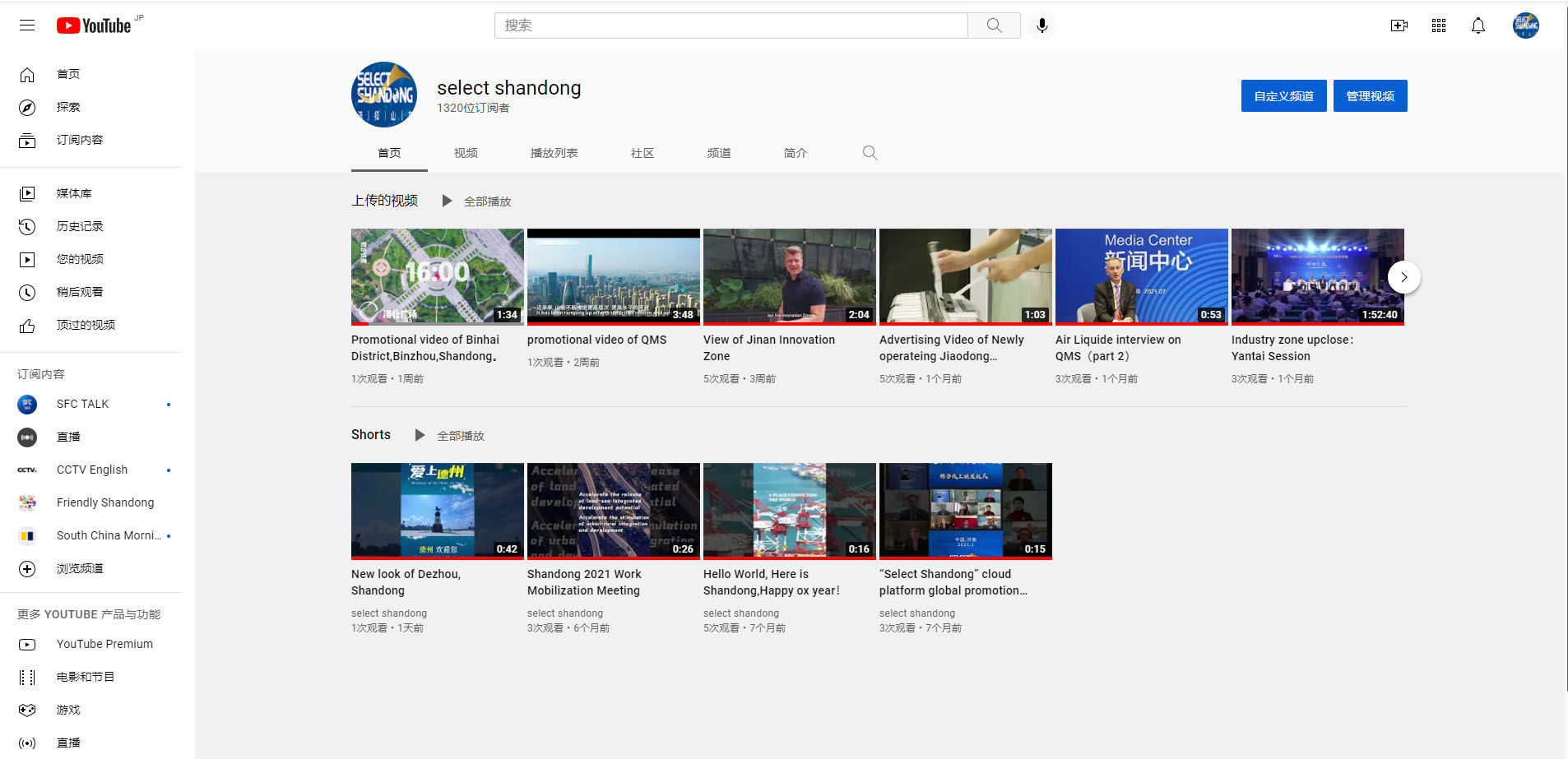Activate voice search microphone
1568x759 pixels.
click(1041, 25)
